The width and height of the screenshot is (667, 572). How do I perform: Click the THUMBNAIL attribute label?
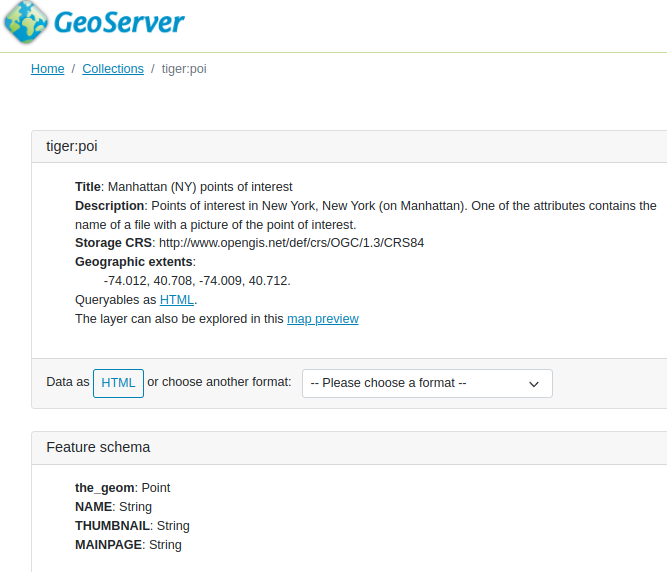112,526
